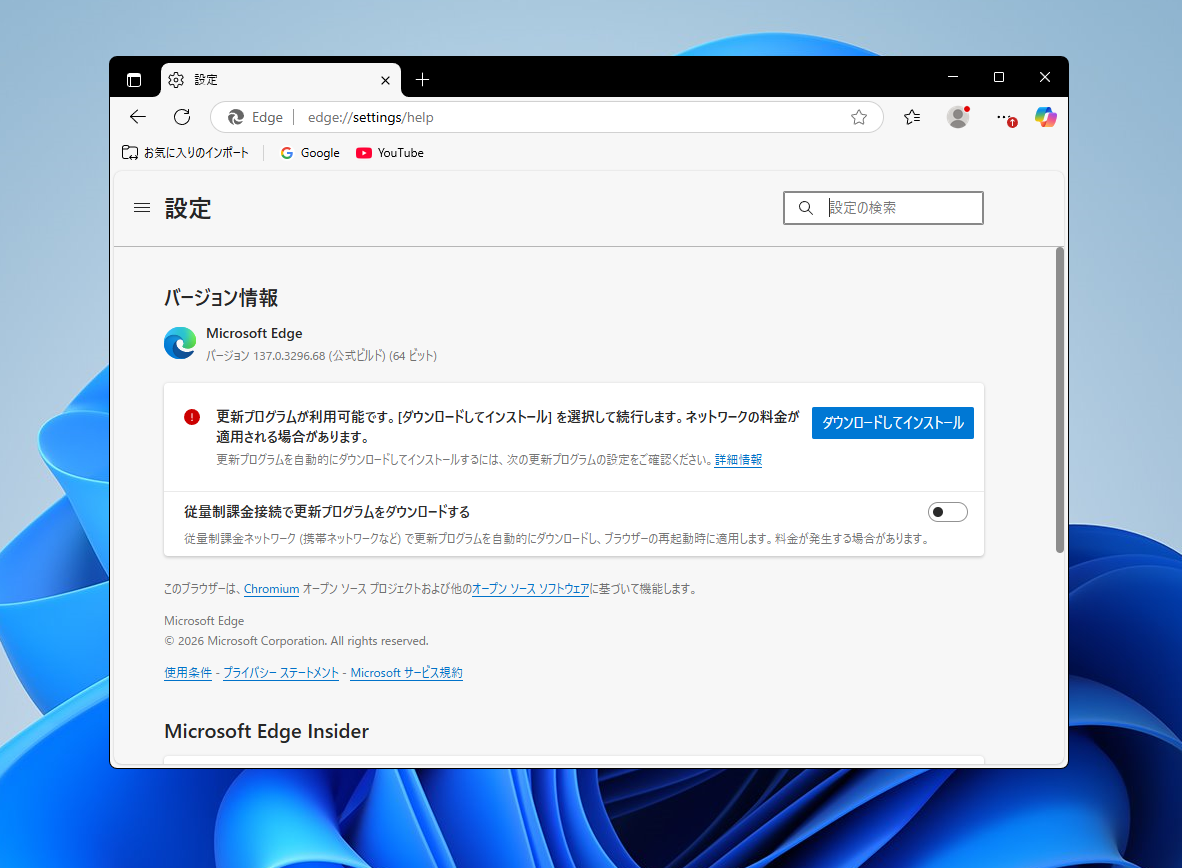Open Settings and more (three dots) menu
The image size is (1182, 868).
[1005, 117]
